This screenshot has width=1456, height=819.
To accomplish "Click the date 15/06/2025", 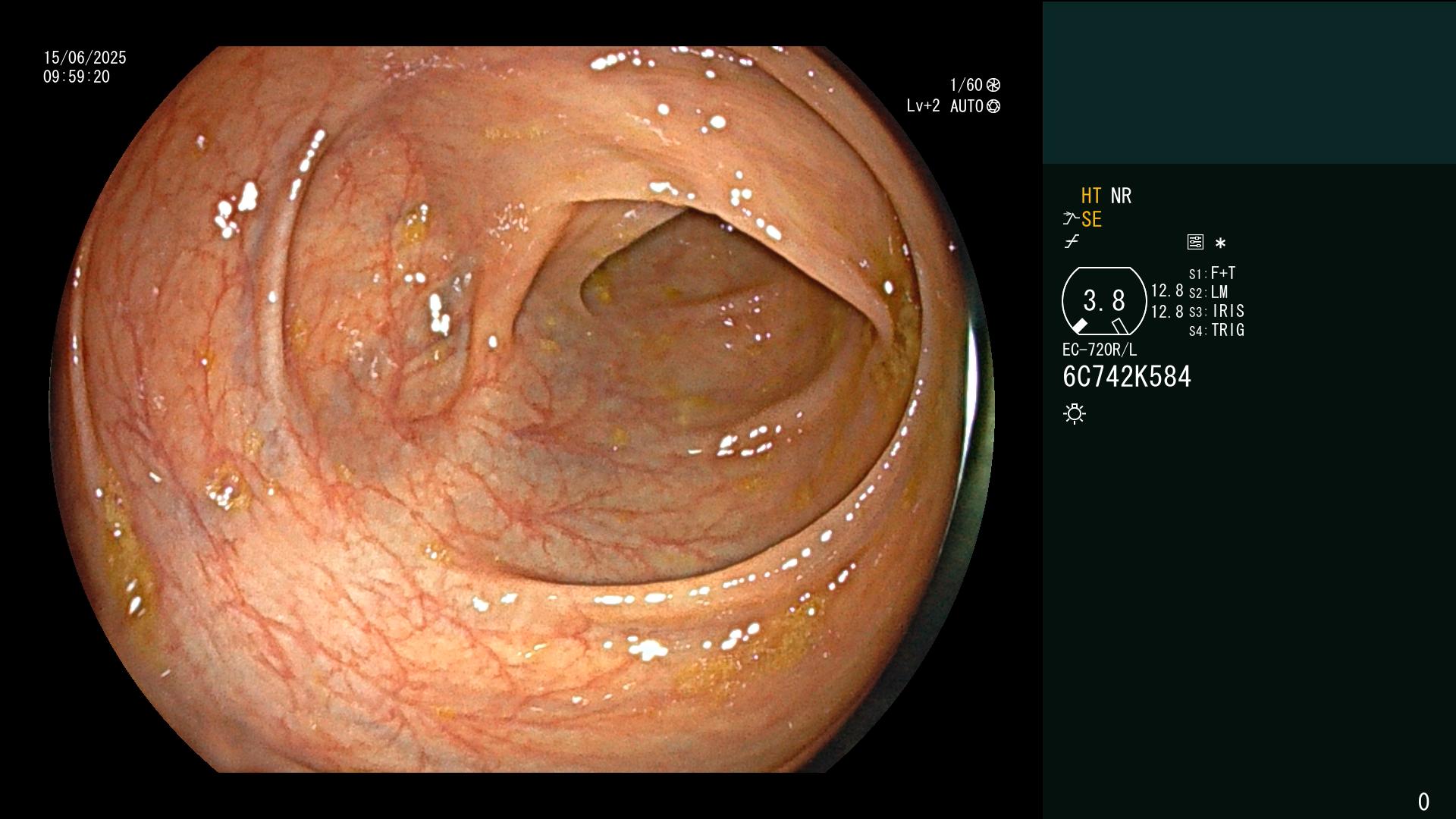I will click(85, 58).
